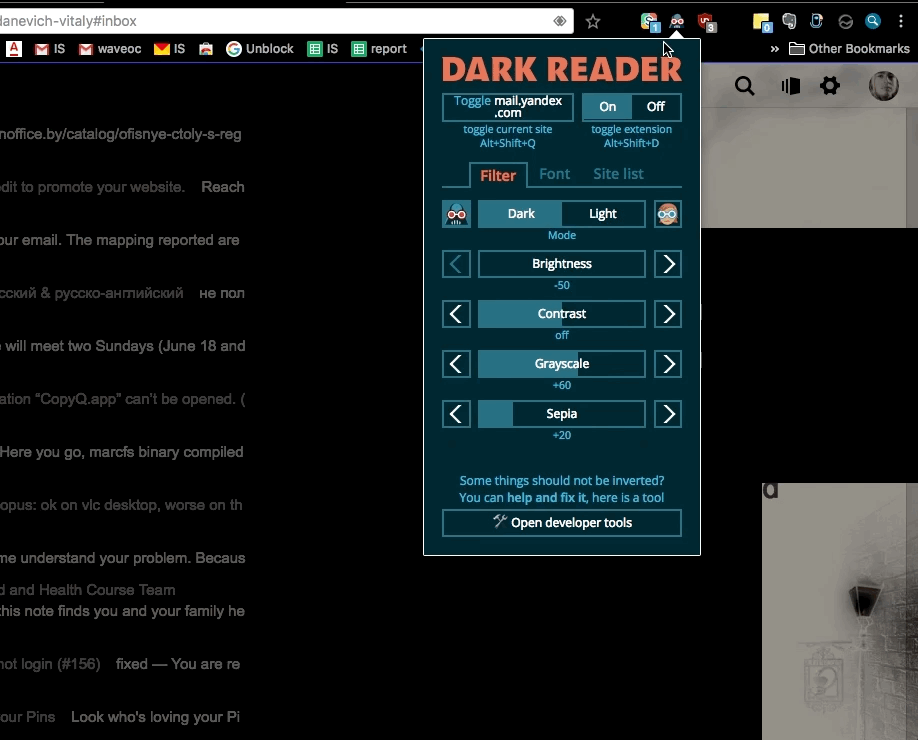
Task: Open the email about not login (#156) fixed
Action: (x=122, y=664)
